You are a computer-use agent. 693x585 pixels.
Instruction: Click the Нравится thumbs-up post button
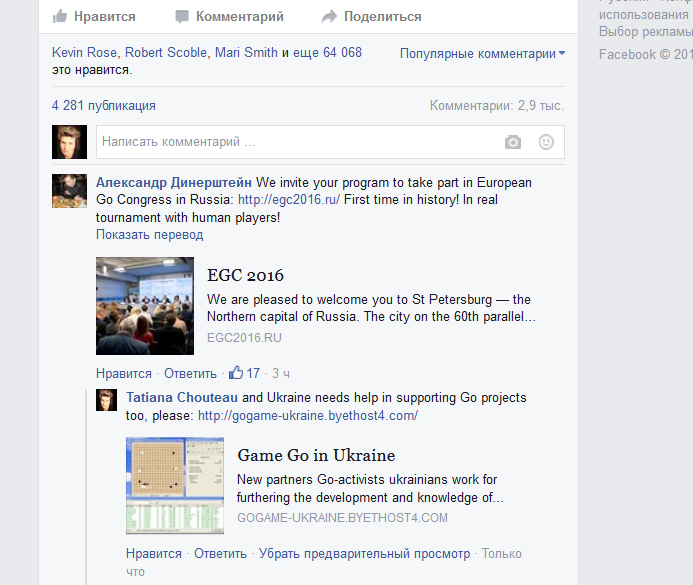click(93, 16)
